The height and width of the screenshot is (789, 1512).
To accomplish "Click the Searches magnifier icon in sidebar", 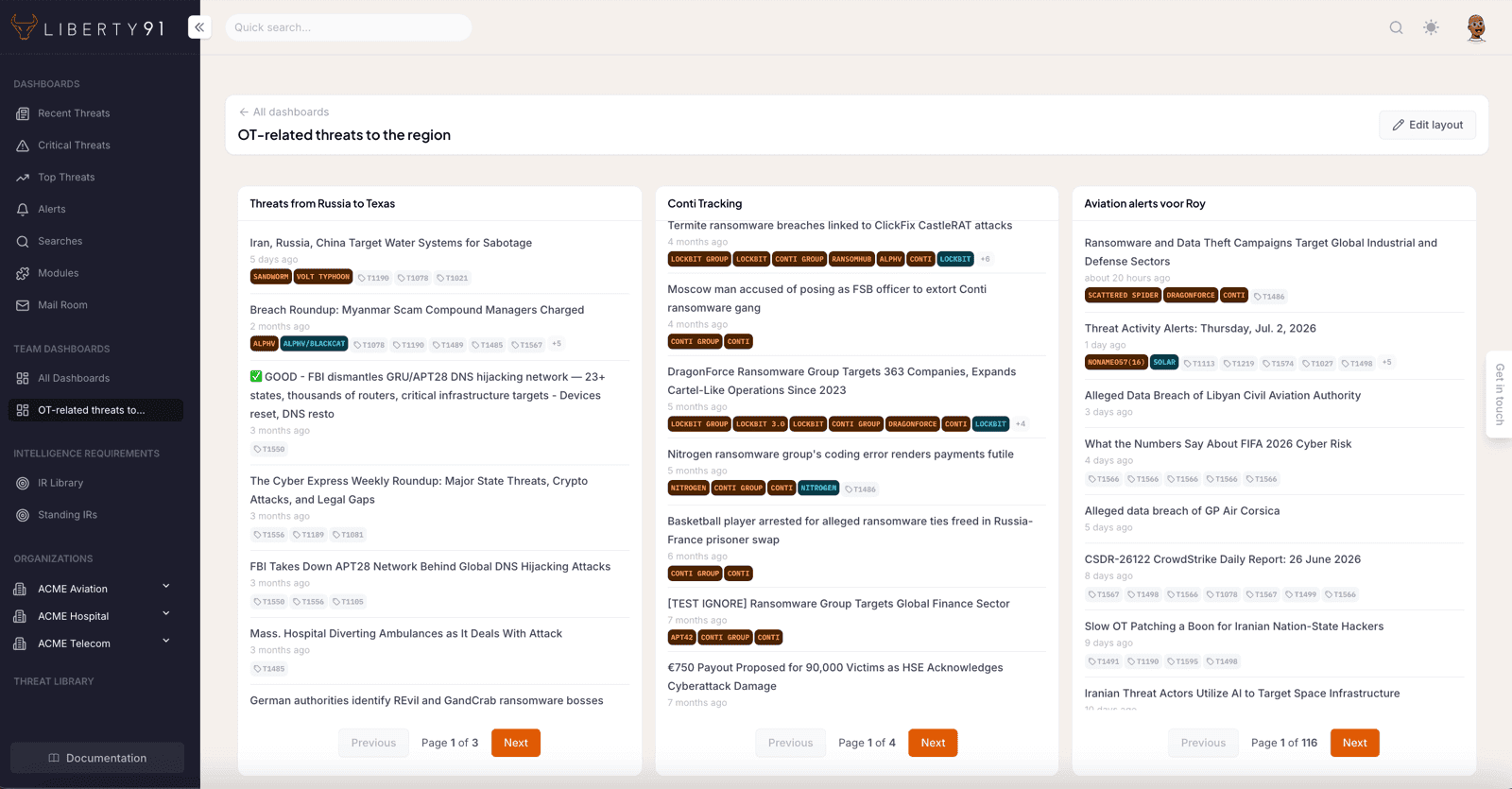I will point(23,242).
